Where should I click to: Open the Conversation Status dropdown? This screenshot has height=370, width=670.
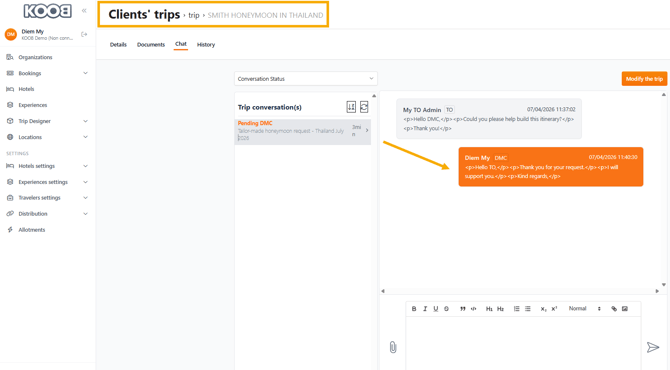(306, 79)
